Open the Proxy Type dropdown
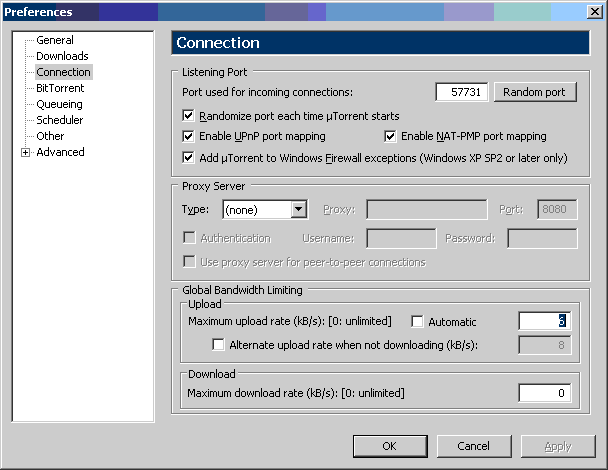The height and width of the screenshot is (470, 608). pyautogui.click(x=298, y=209)
